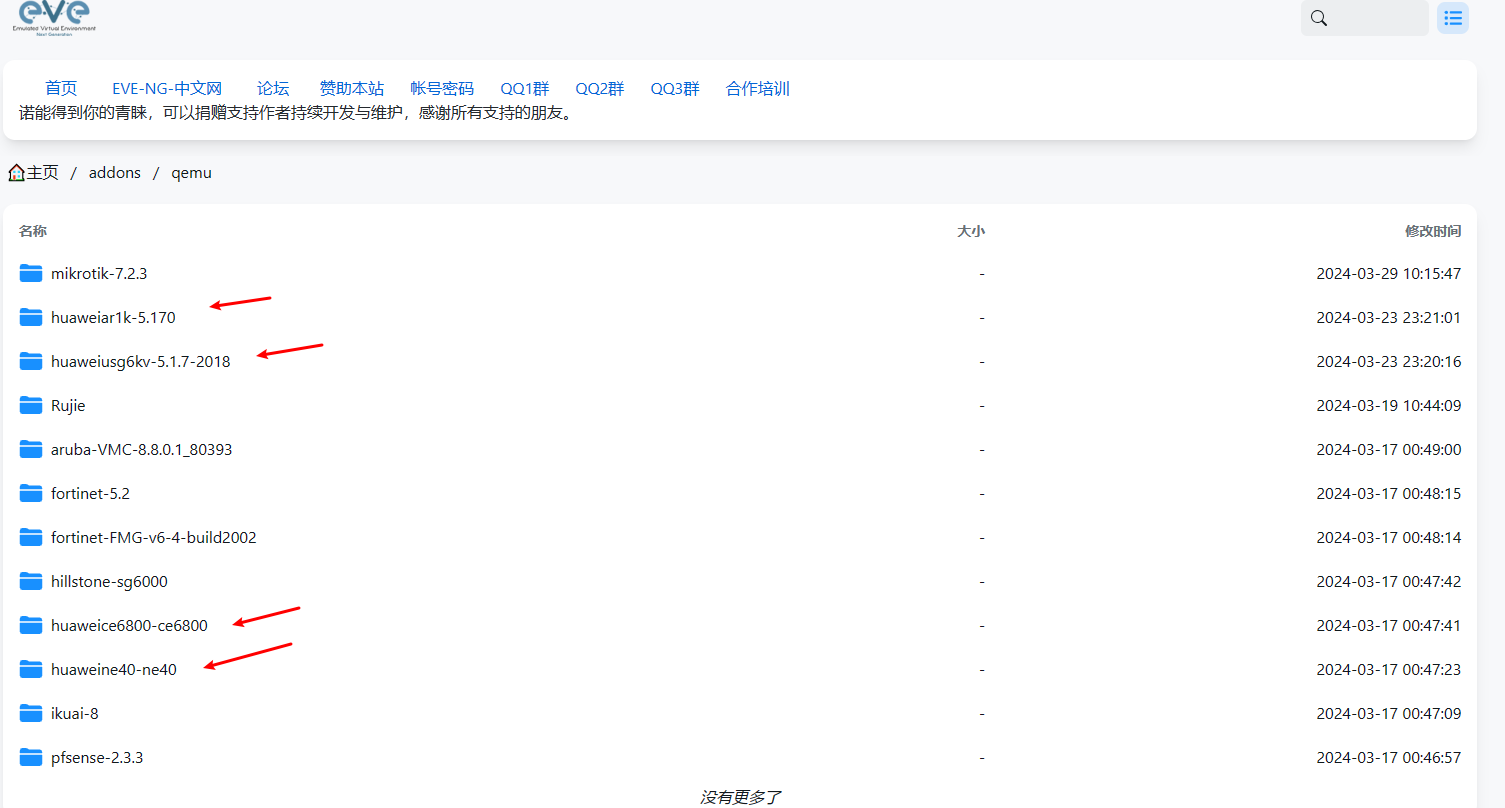Click the folder icon for huaweiar1k-5.170
1505x808 pixels.
pyautogui.click(x=31, y=317)
